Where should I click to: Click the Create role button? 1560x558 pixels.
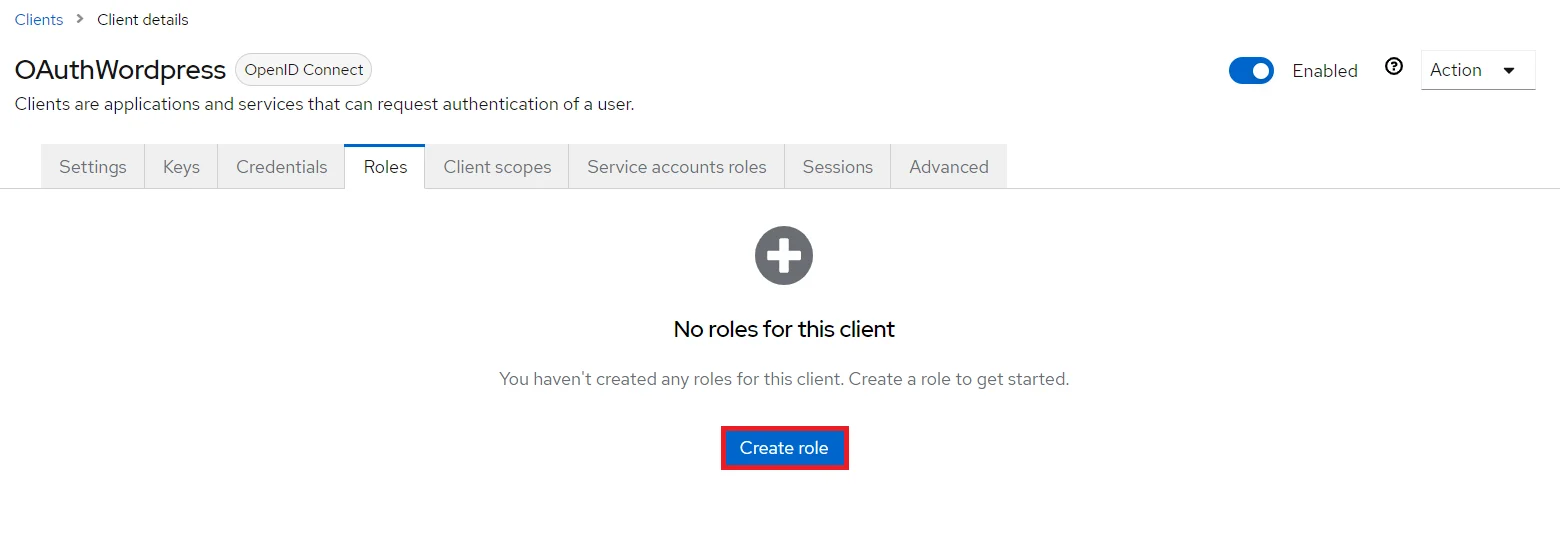[x=784, y=448]
